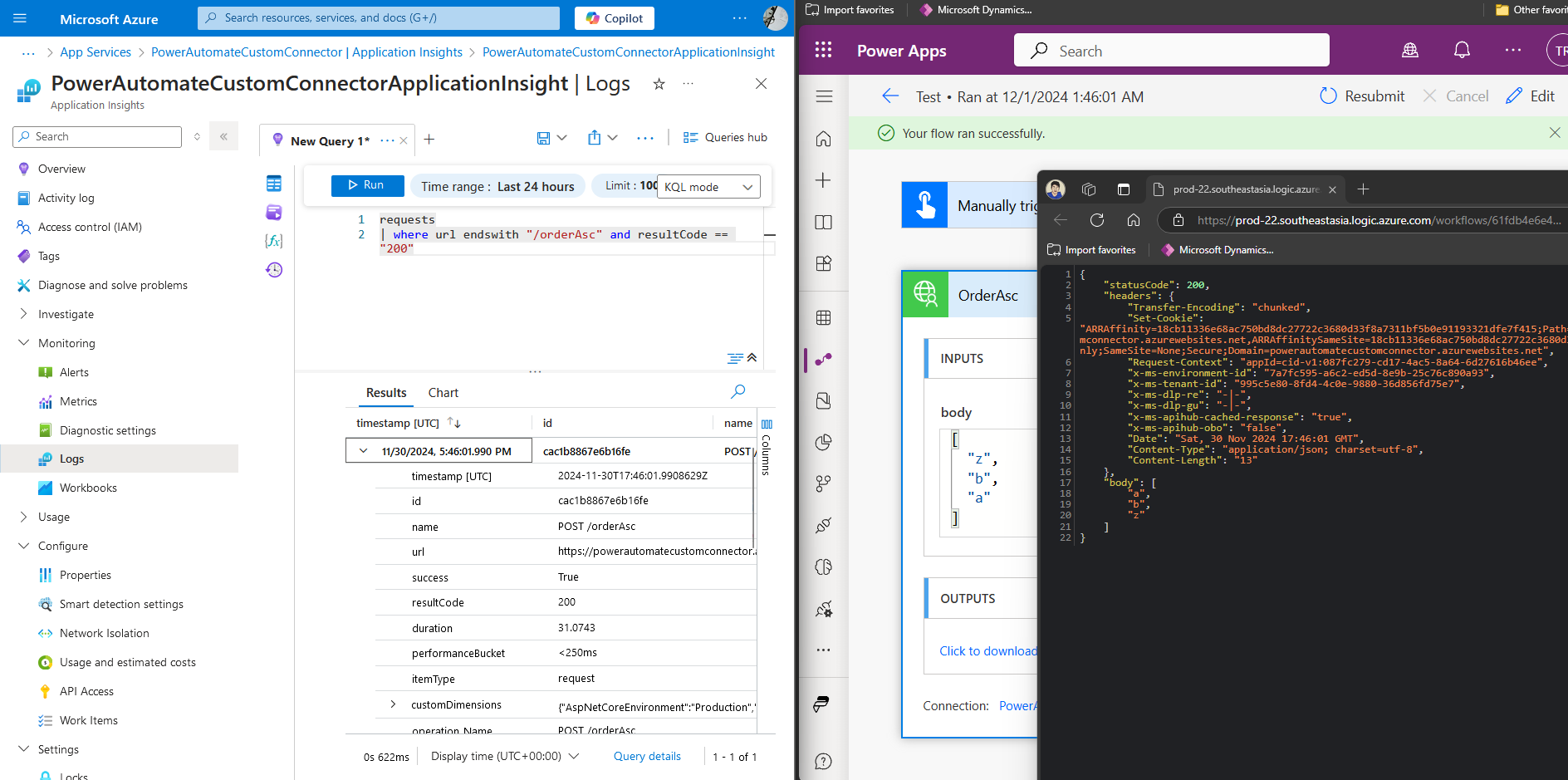
Task: Open Power Apps notifications bell
Action: tap(1462, 50)
